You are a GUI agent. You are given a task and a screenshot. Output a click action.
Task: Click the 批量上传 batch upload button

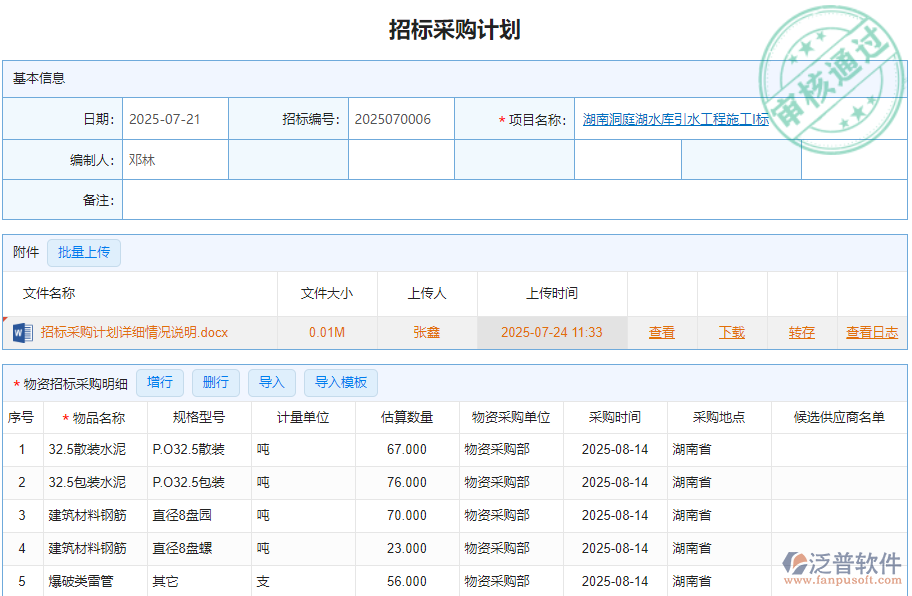(x=84, y=253)
